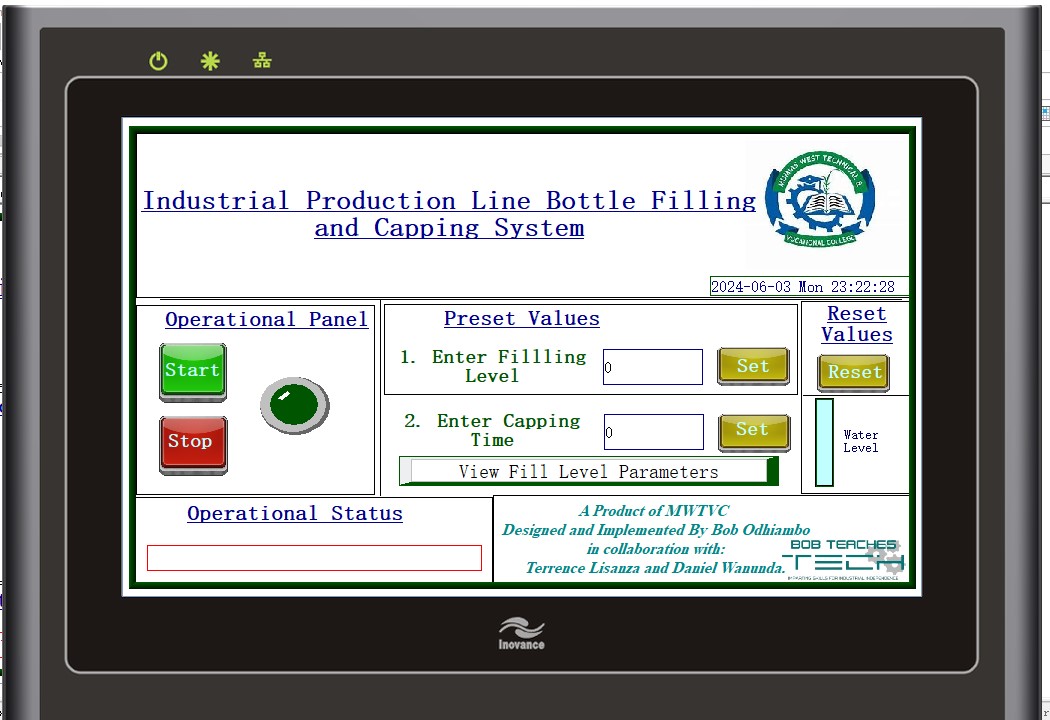Click the Operational Panel section header
1050x720 pixels.
(266, 319)
